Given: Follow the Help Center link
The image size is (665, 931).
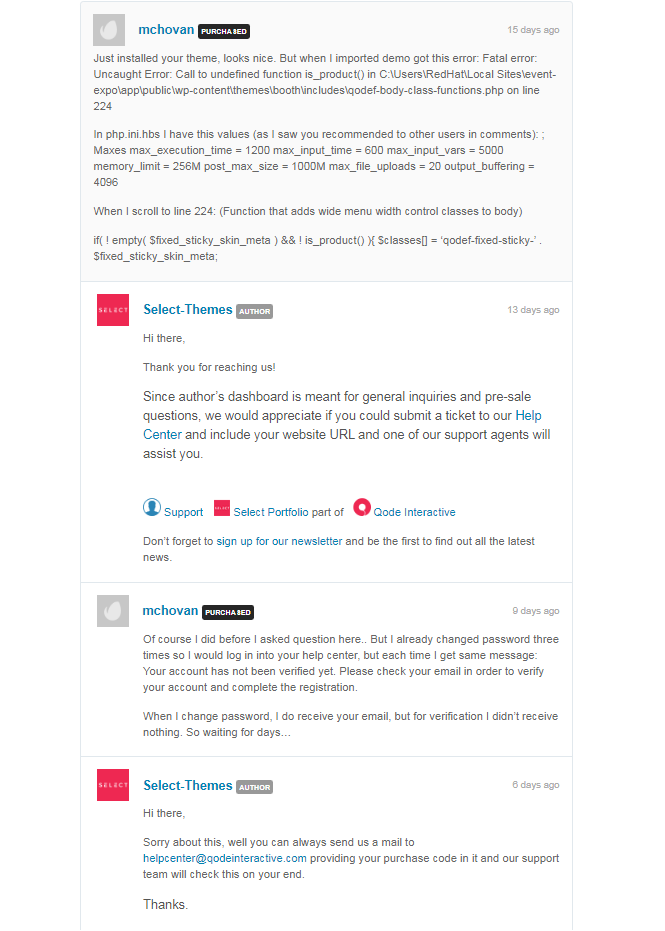Looking at the screenshot, I should click(342, 425).
